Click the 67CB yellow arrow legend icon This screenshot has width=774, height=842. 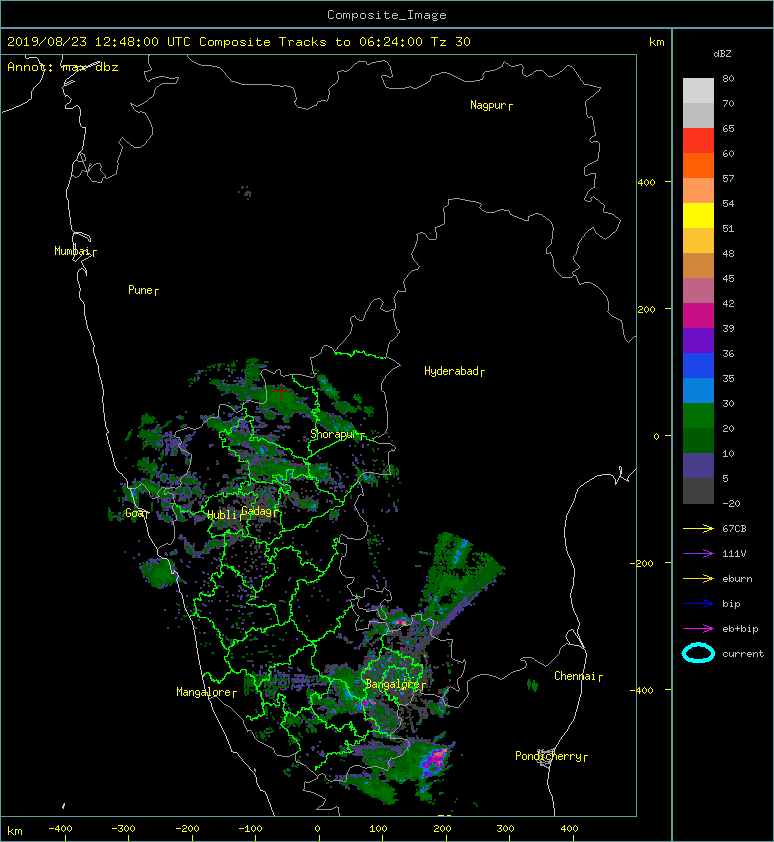click(698, 529)
